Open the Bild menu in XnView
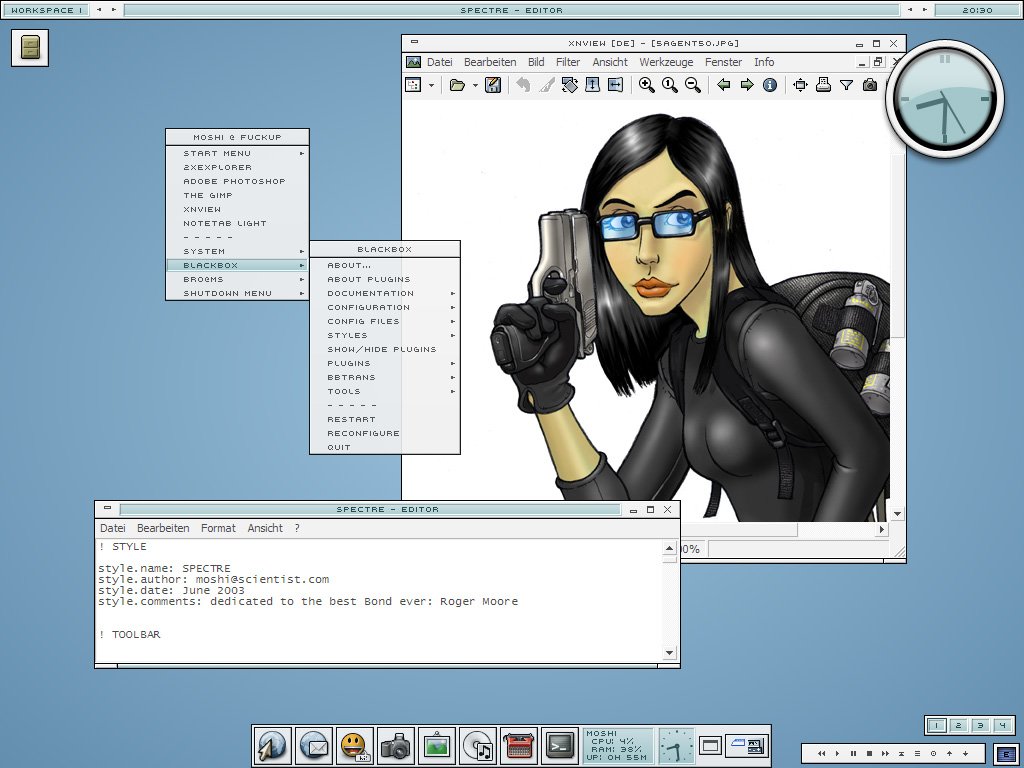The width and height of the screenshot is (1024, 768). (x=536, y=62)
